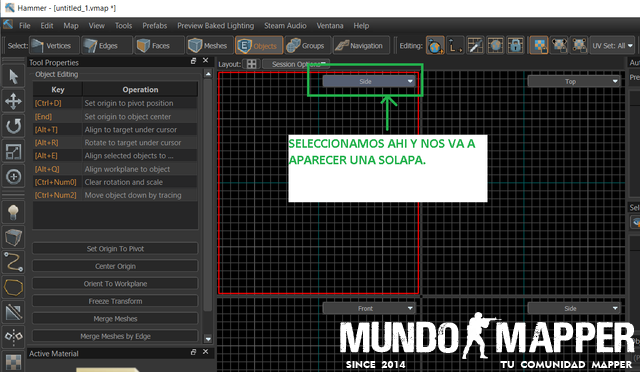Toggle texture scale lock with arrows icon
640x372 pixels.
559,45
